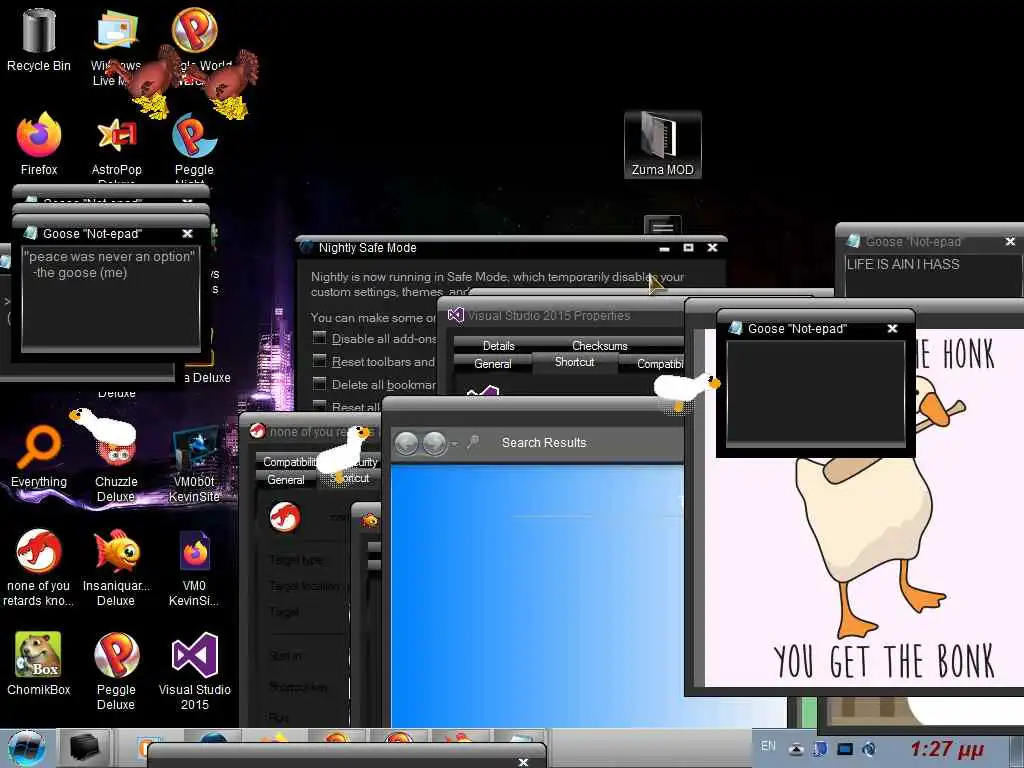Minimize the Nightly Safe Mode window

pos(664,248)
